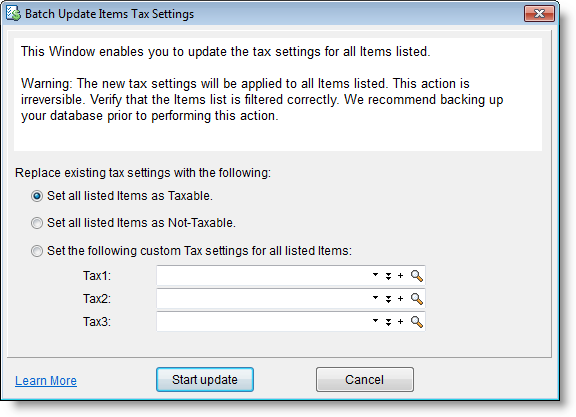The image size is (576, 417).
Task: Click inside the Tax1 input field
Action: click(x=263, y=276)
